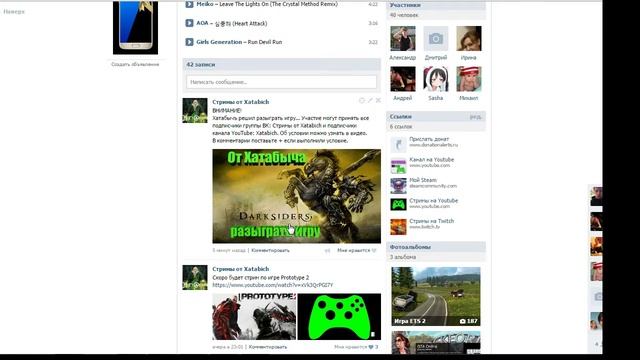640x360 pixels.
Task: Open the 'Прислать донат' link
Action: (429, 139)
